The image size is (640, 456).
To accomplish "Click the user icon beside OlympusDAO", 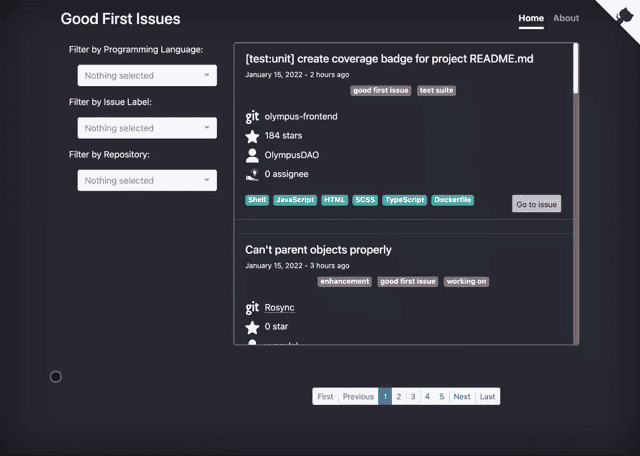I will (252, 156).
